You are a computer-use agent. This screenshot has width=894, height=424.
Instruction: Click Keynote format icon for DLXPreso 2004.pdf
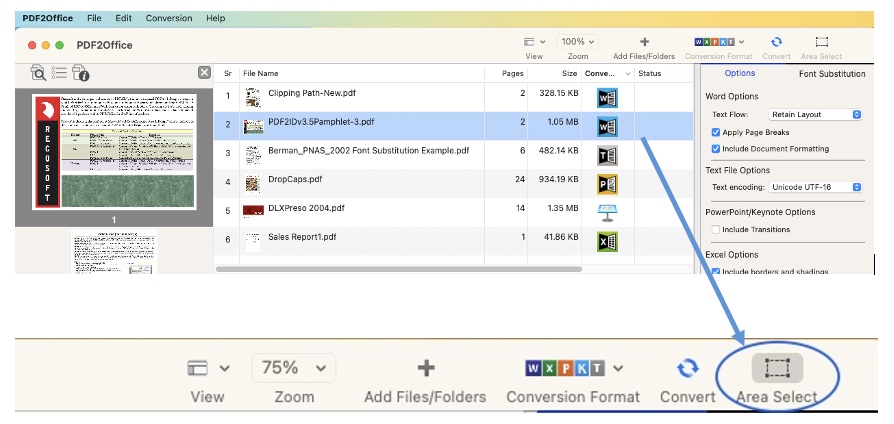(607, 213)
